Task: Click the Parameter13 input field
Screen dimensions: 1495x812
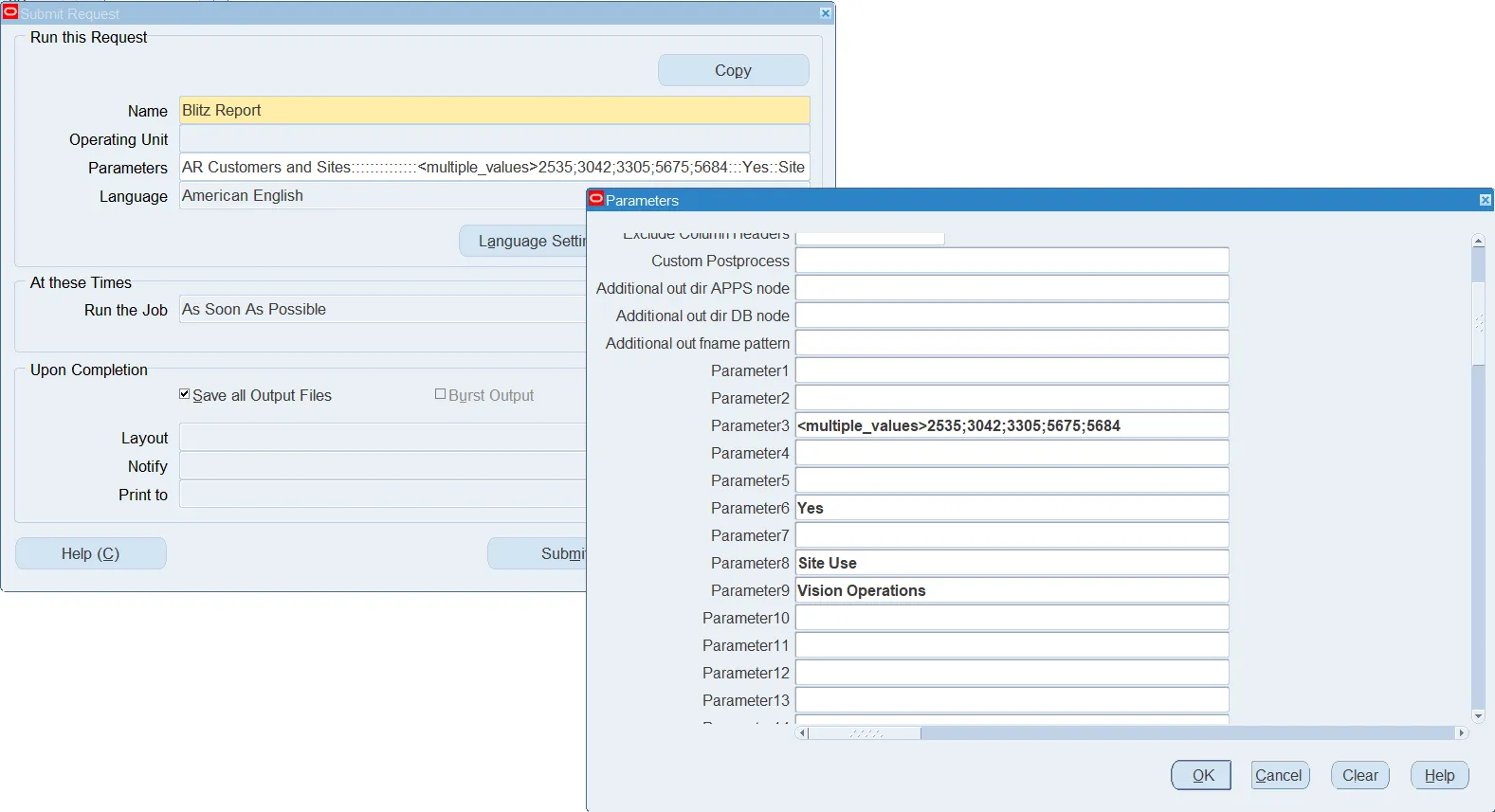Action: [x=1012, y=700]
